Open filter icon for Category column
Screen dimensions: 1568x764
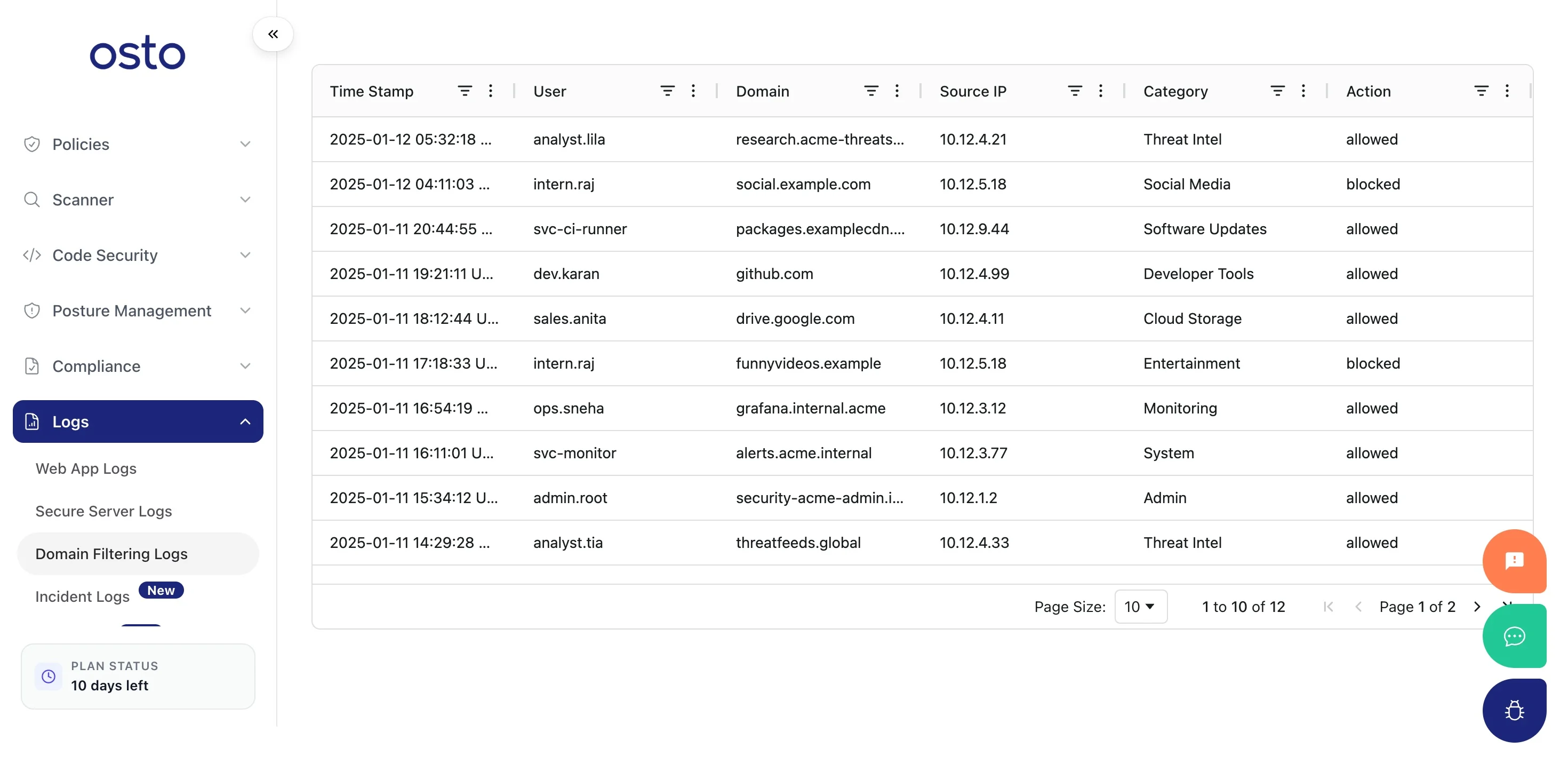1278,91
